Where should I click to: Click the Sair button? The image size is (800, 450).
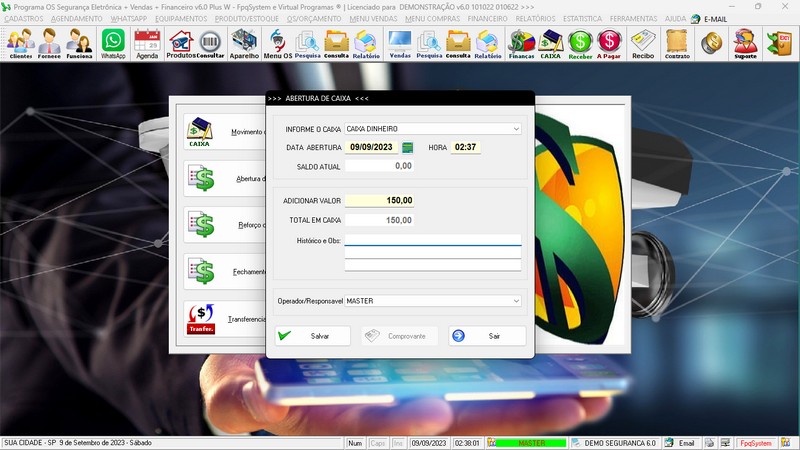pos(487,336)
